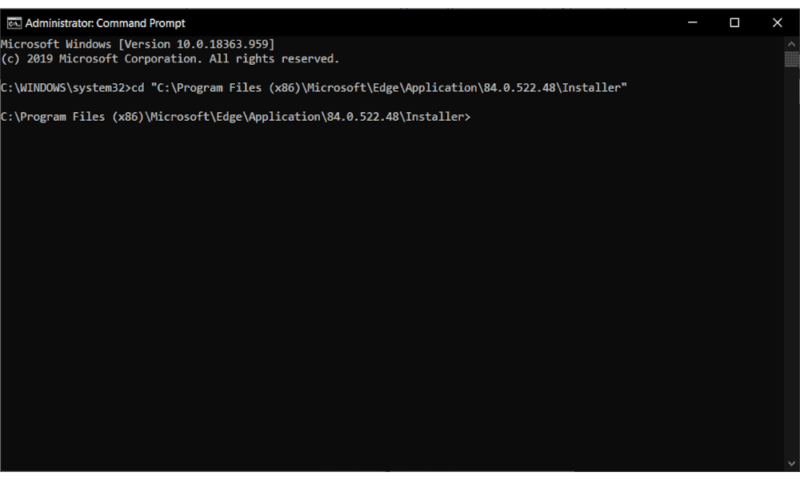Click the scrollbar down arrow
This screenshot has width=800, height=480.
tap(791, 467)
